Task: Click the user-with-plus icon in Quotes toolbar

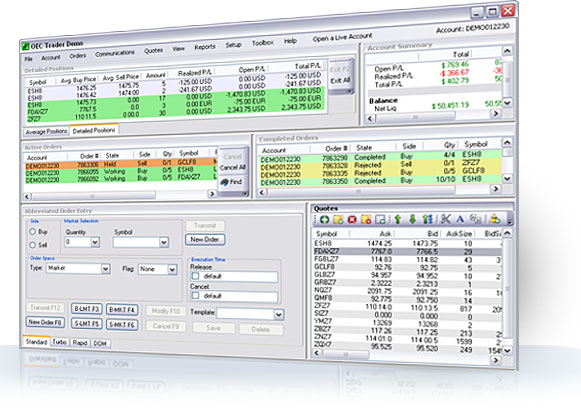Action: click(x=495, y=219)
